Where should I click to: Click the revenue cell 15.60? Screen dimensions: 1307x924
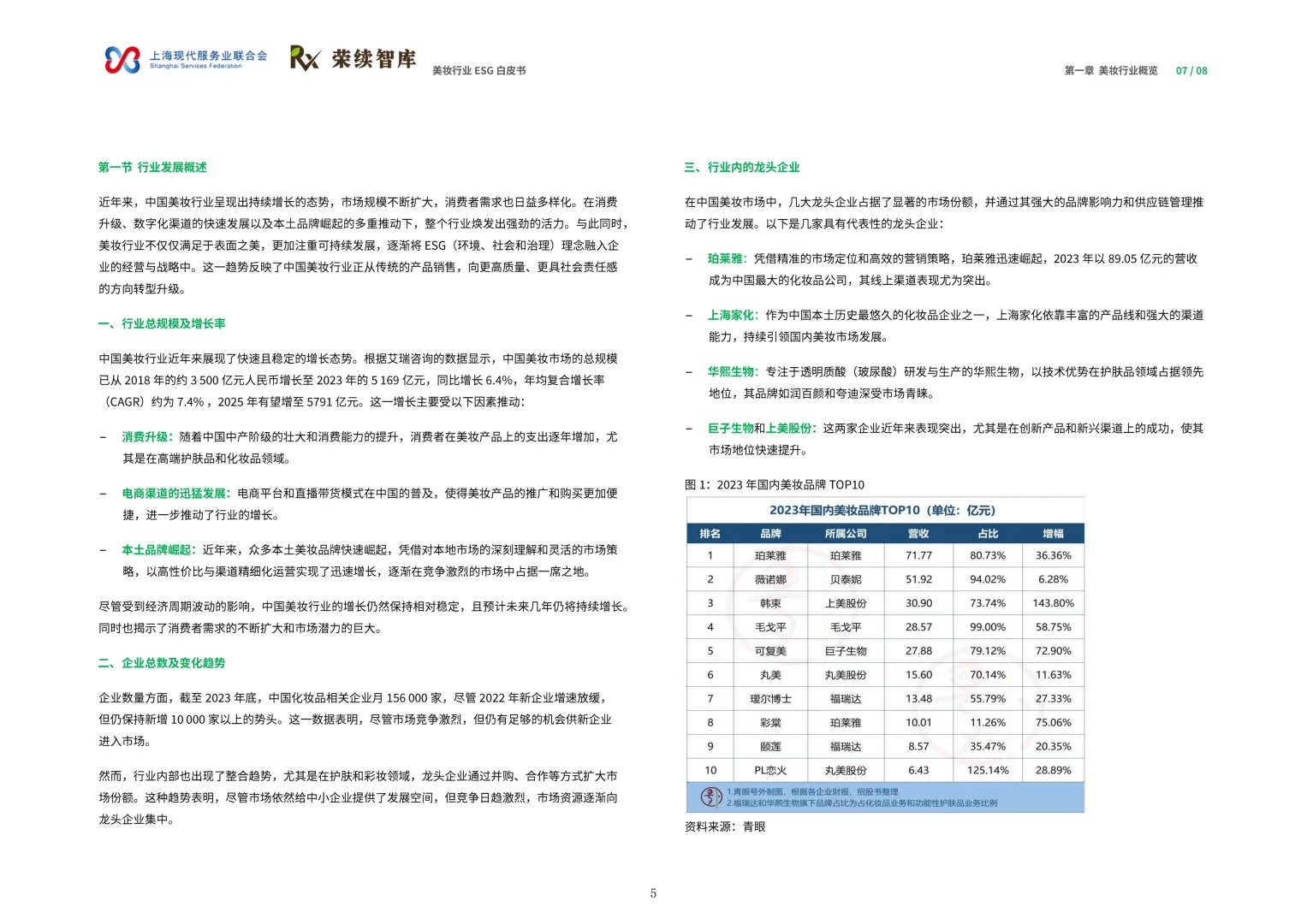[x=918, y=676]
